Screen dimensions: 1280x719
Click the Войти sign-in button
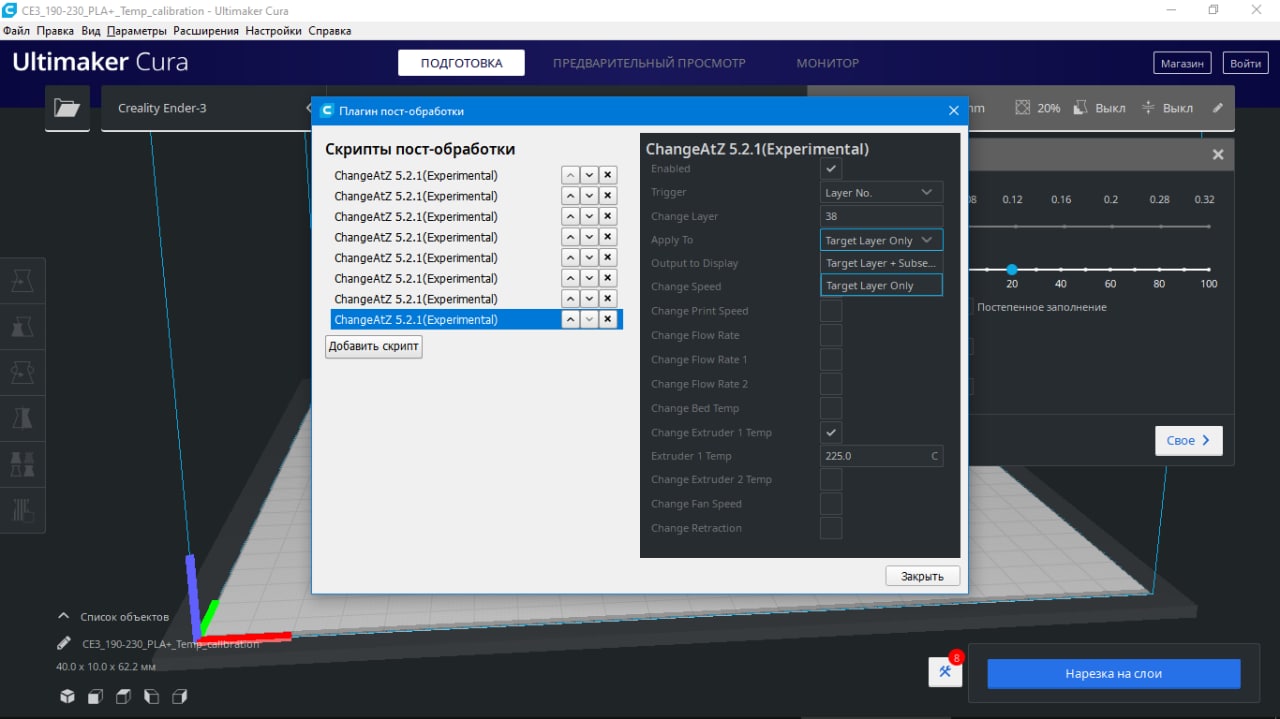click(1246, 63)
